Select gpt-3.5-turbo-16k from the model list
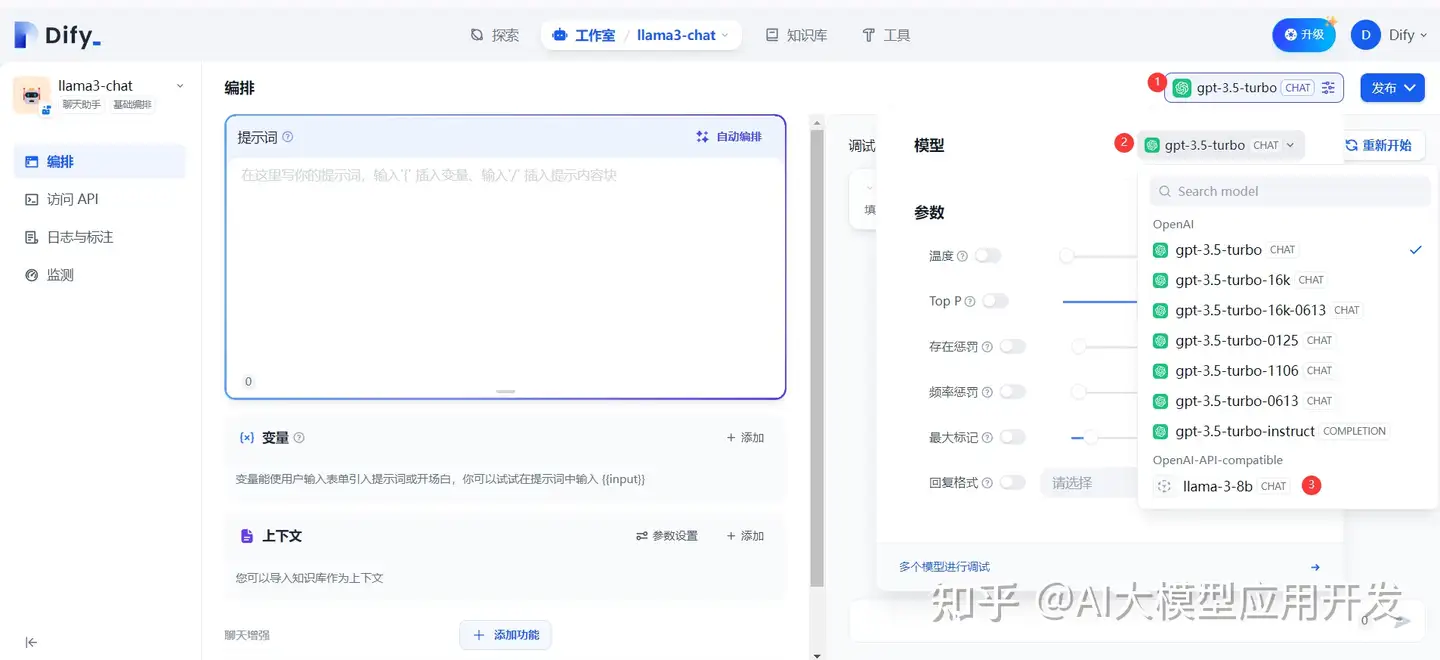Viewport: 1440px width, 660px height. click(x=1288, y=280)
